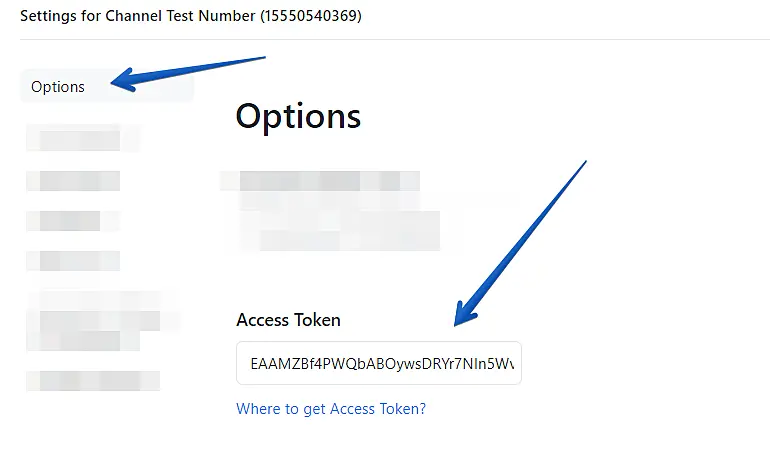
Task: Click the large Options page heading
Action: (298, 116)
